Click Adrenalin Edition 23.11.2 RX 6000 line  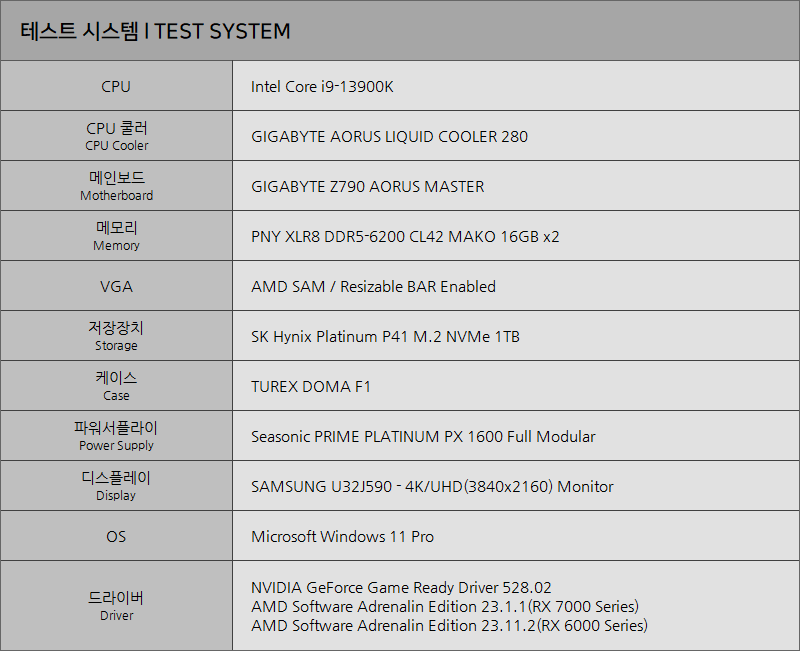pos(449,625)
